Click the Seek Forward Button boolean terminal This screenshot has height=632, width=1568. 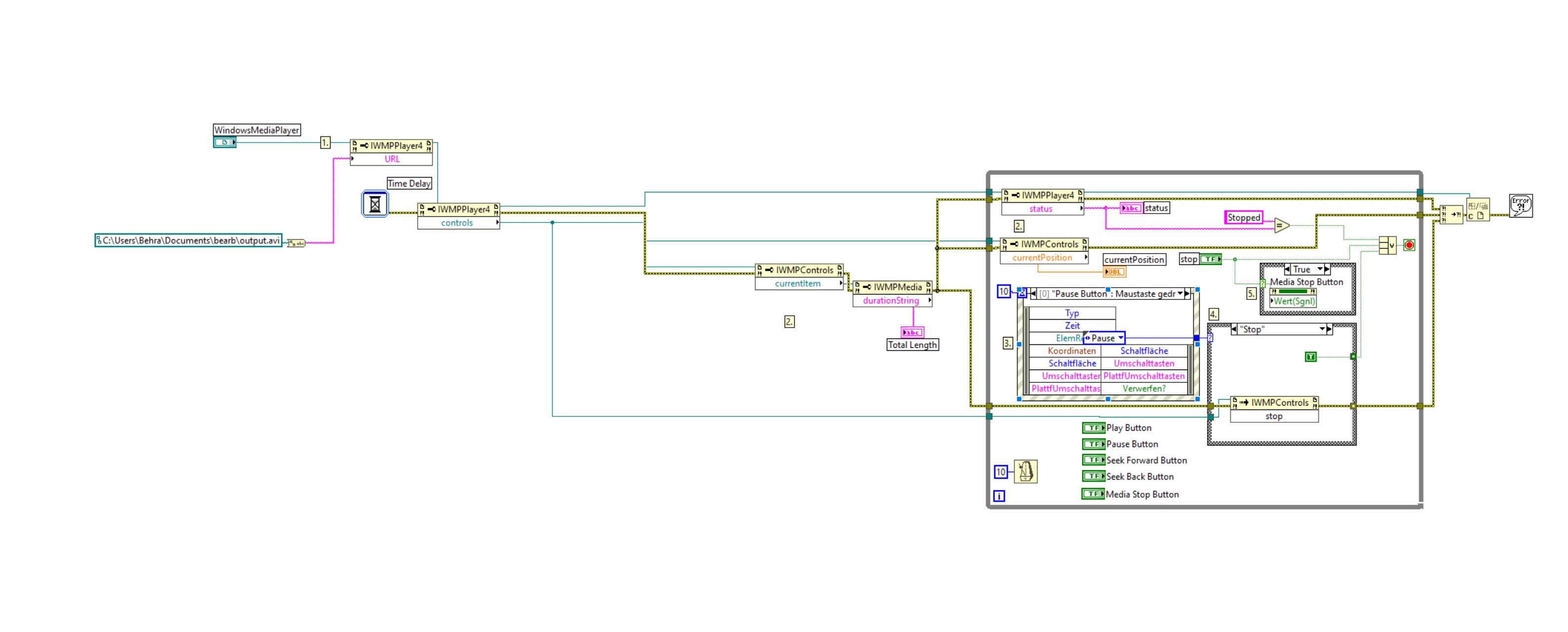click(1093, 460)
